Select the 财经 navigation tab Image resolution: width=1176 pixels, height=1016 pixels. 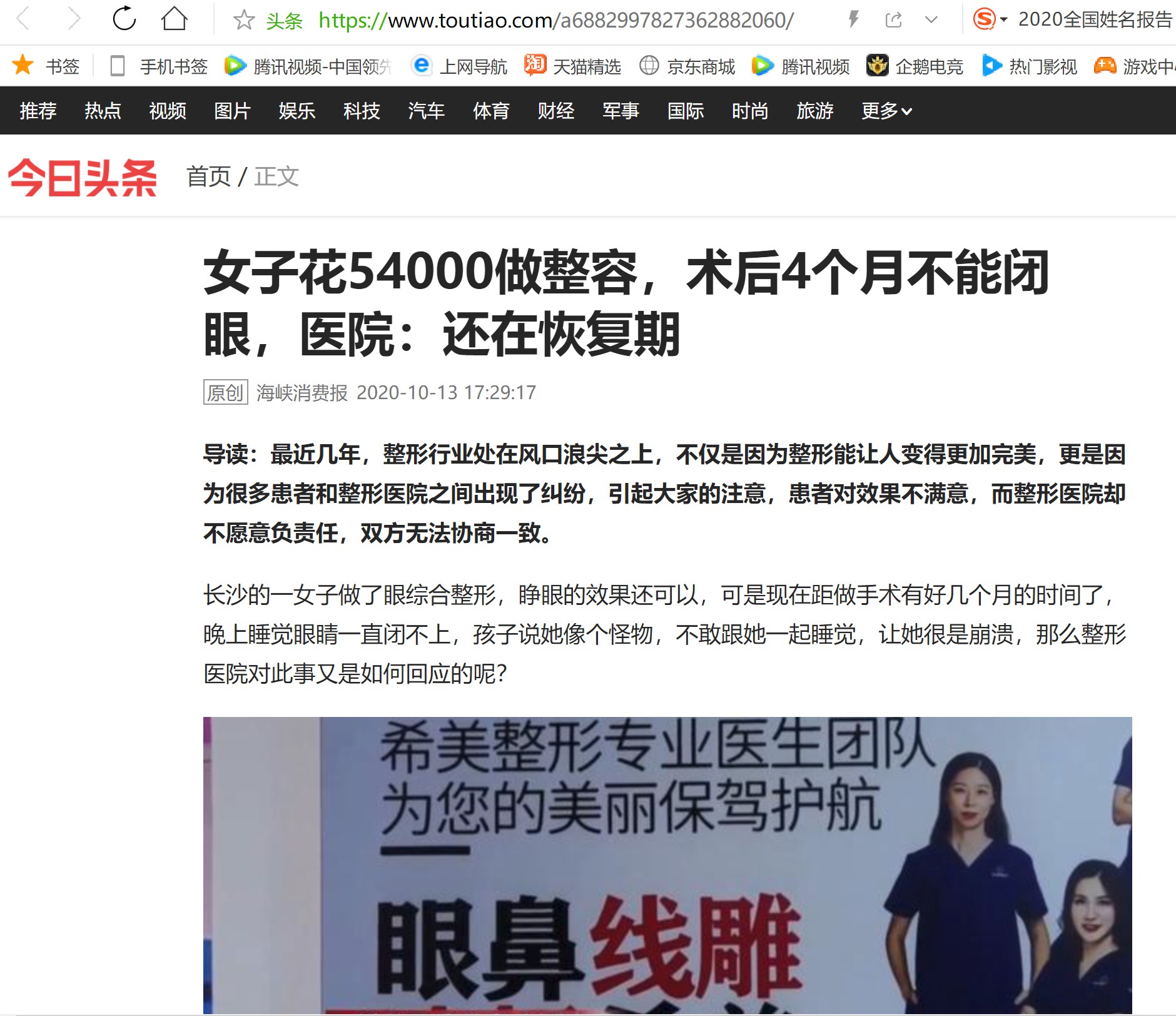(x=556, y=111)
